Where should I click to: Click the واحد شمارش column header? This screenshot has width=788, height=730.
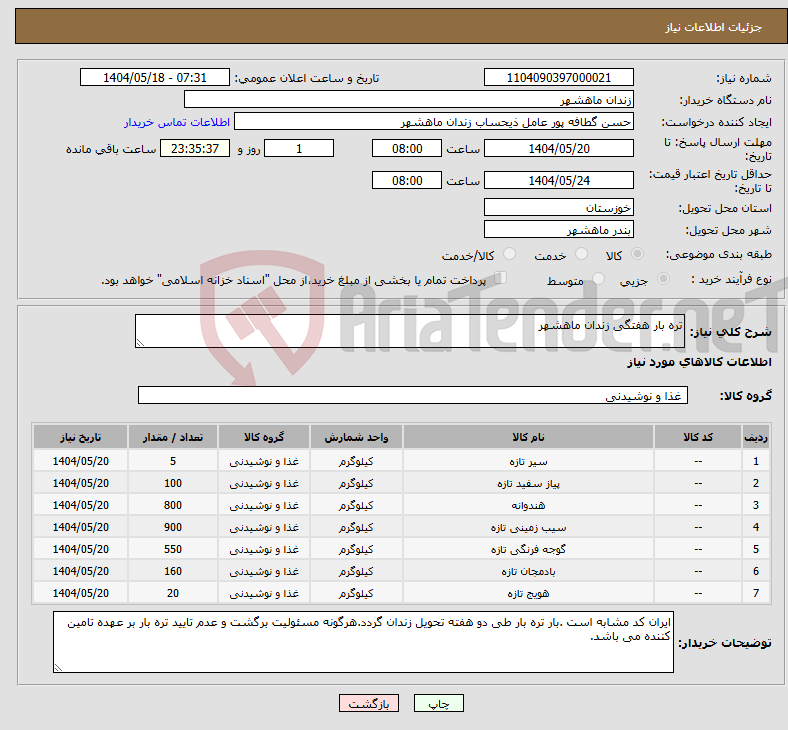(x=356, y=437)
